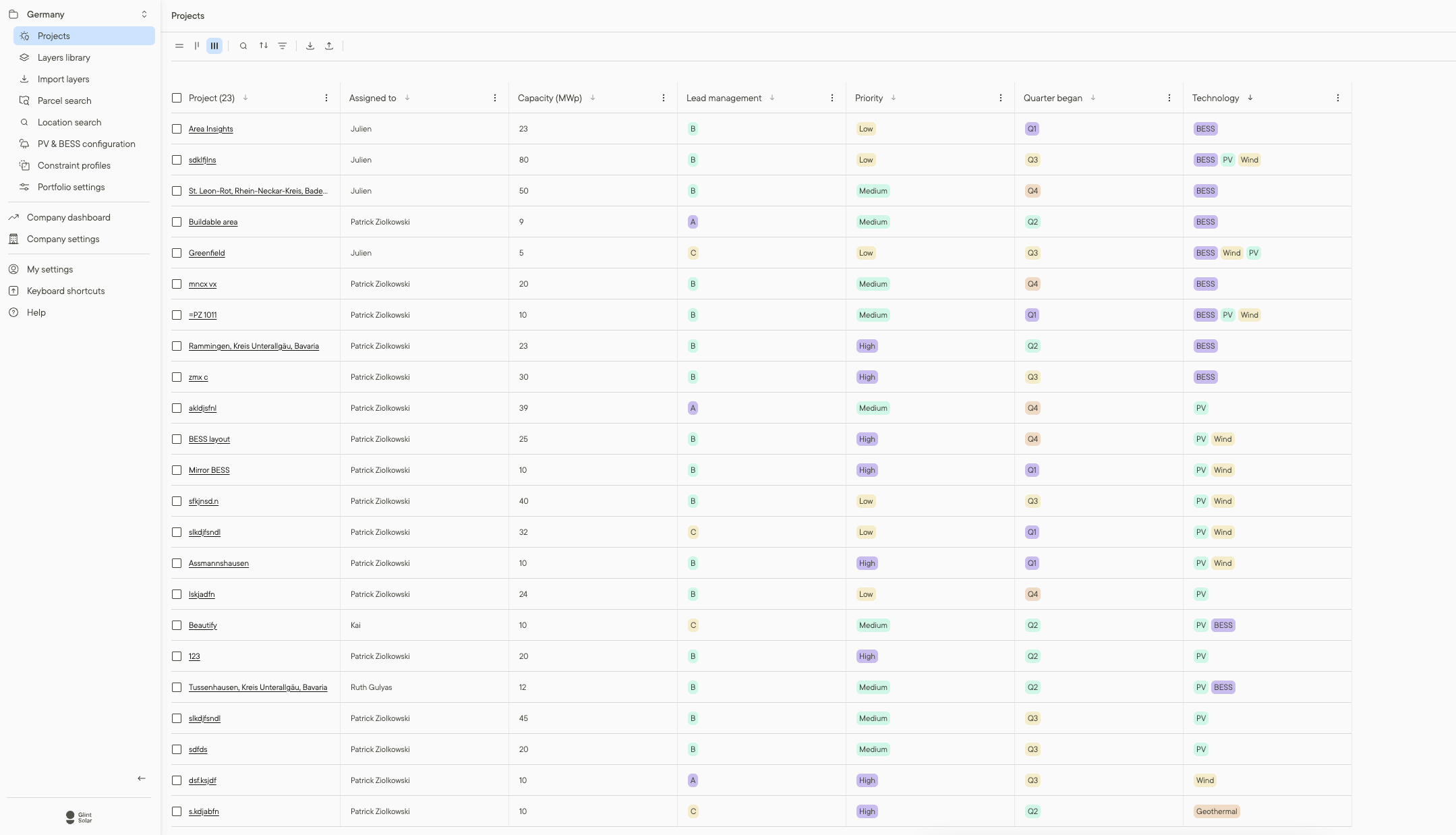Click the Geothermal technology tag

pyautogui.click(x=1217, y=811)
